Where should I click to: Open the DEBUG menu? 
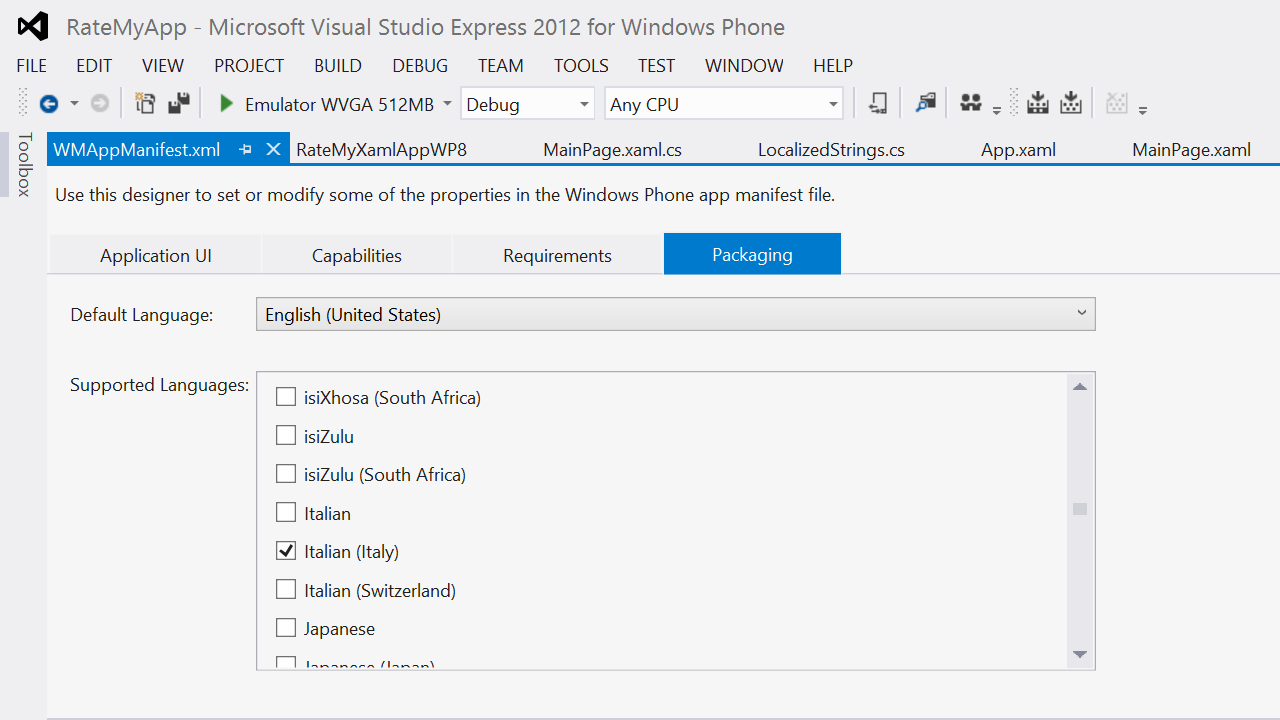tap(420, 66)
